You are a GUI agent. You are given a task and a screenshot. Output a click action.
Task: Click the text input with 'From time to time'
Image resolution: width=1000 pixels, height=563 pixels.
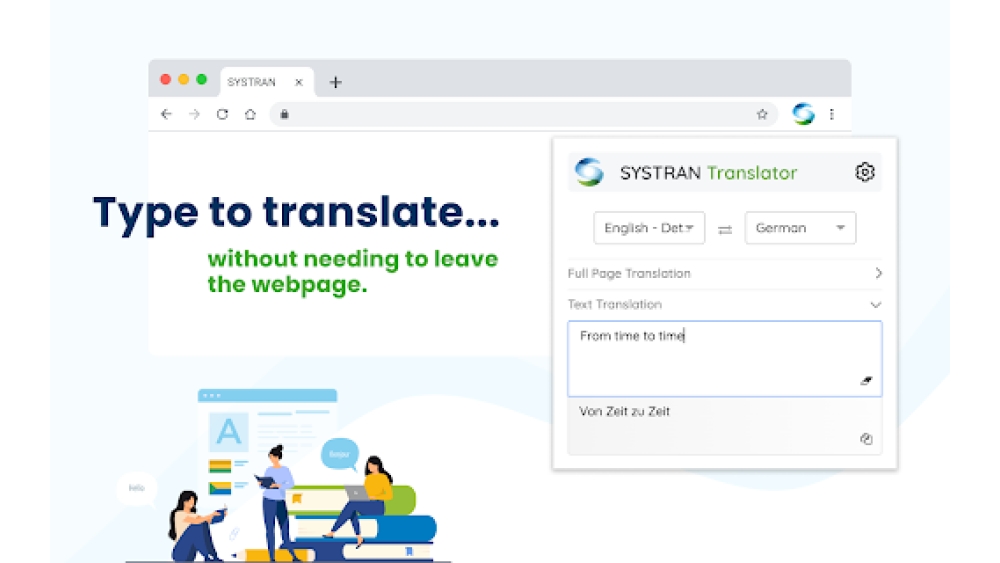point(724,358)
